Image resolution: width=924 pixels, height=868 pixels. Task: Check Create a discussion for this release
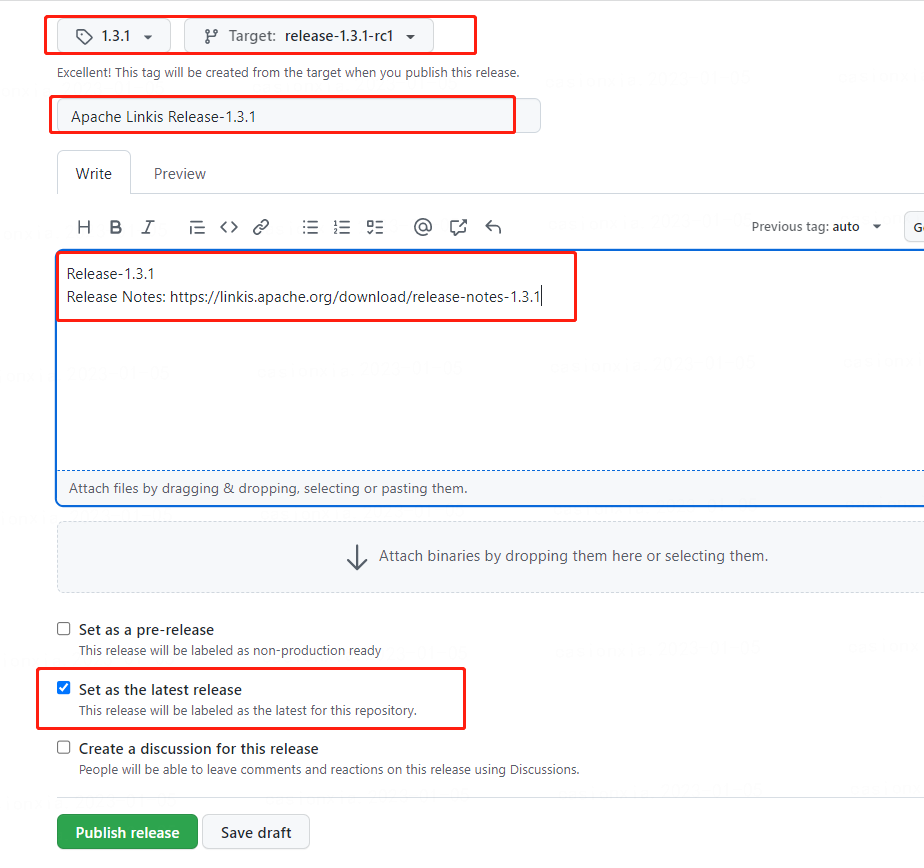64,747
